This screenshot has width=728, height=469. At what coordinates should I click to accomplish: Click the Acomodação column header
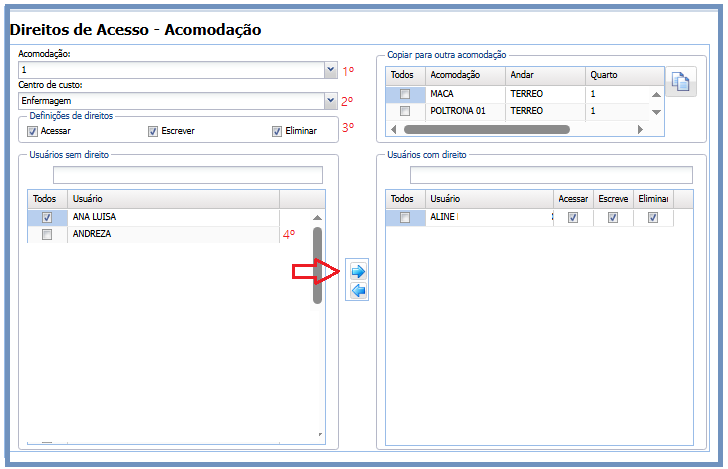463,75
